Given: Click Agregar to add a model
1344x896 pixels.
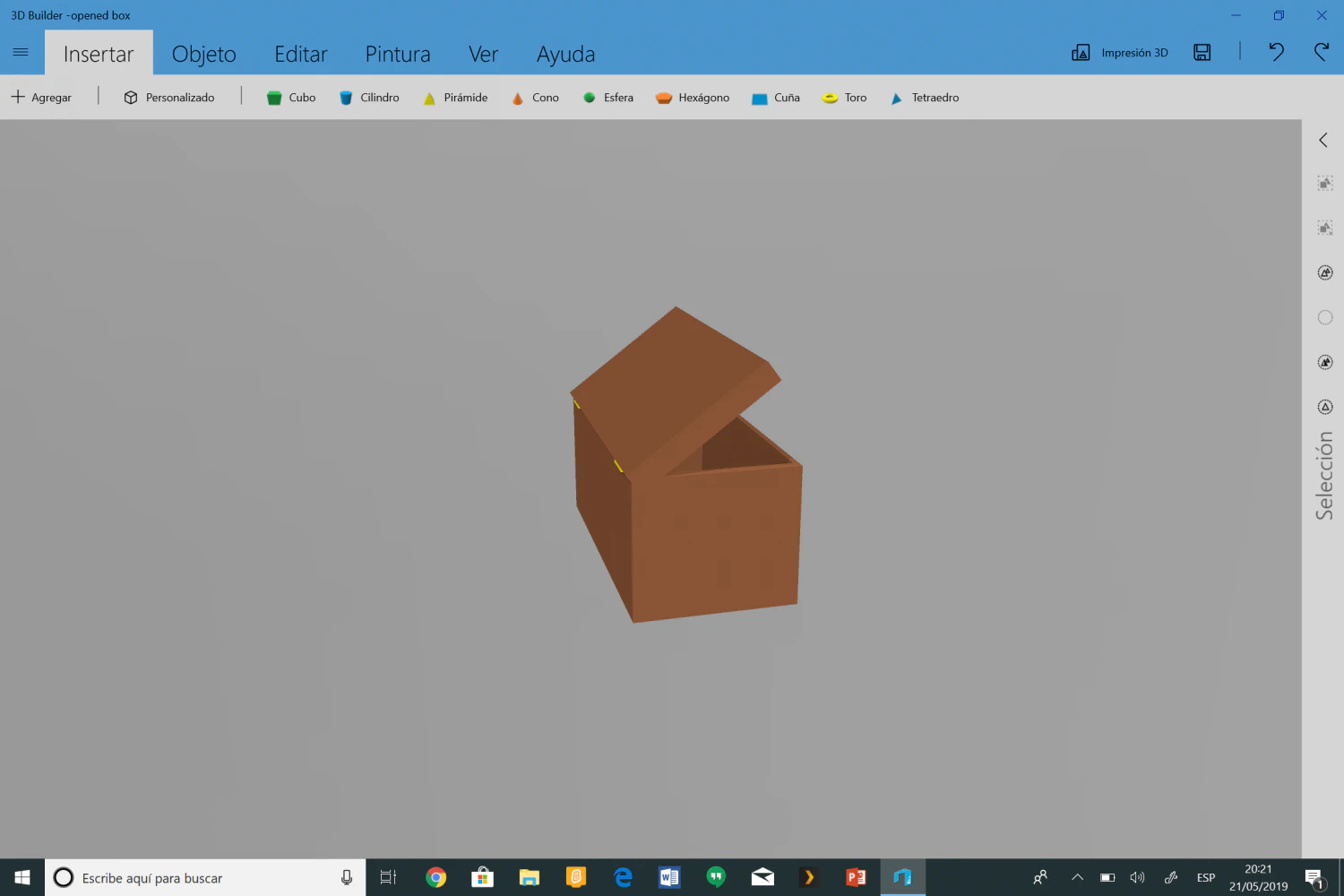Looking at the screenshot, I should (41, 98).
